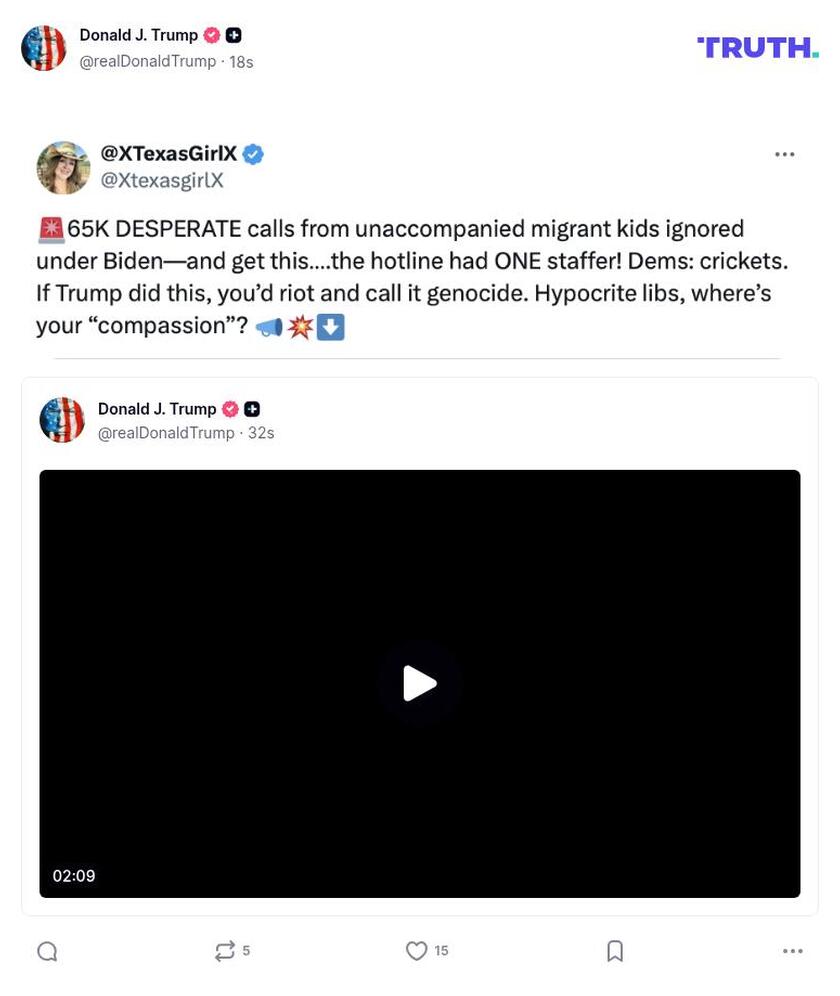Screen dimensions: 840x996
Task: Open the @realDonaldTrump handle in header
Action: 147,62
